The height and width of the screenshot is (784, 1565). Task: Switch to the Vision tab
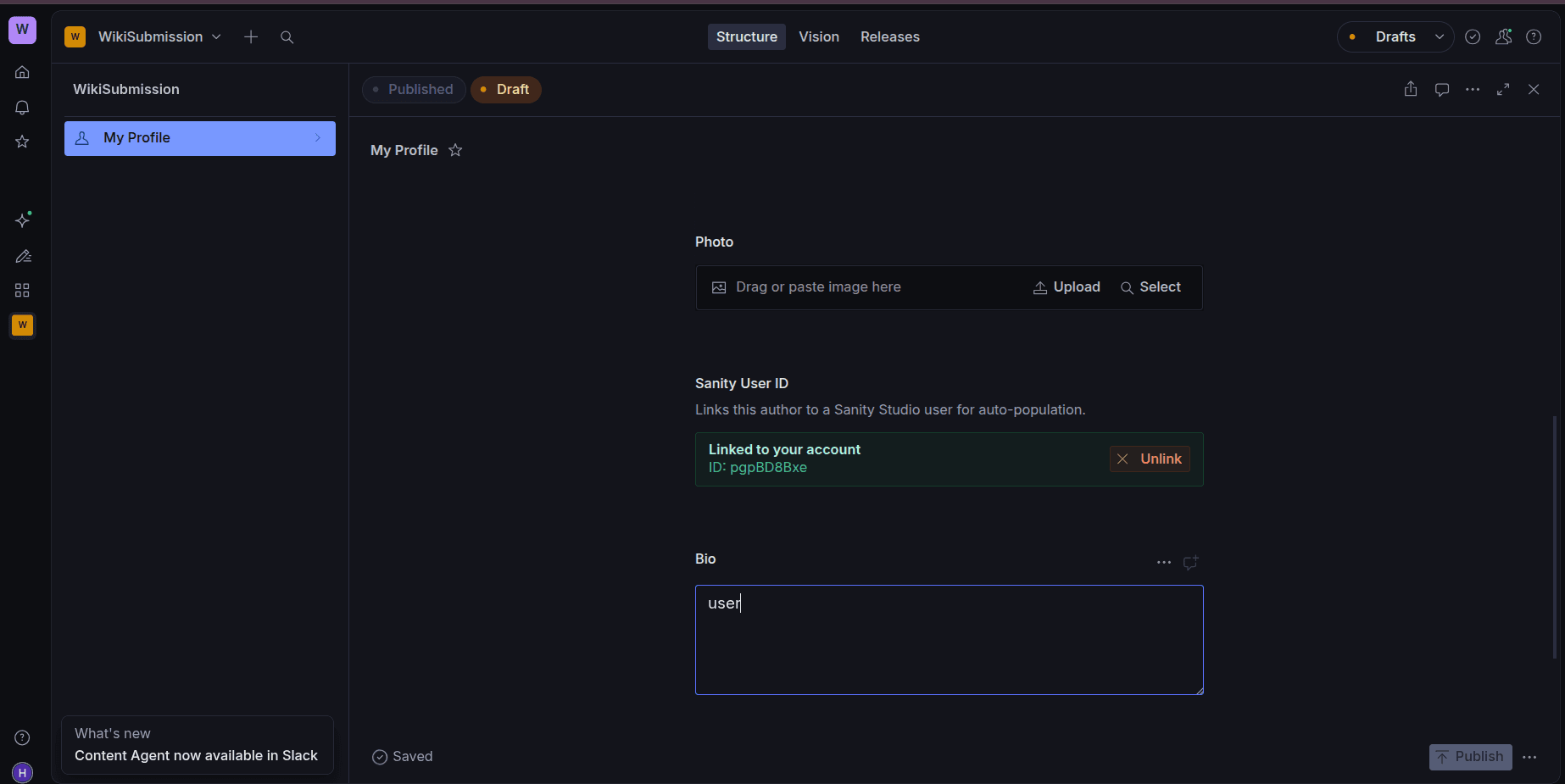coord(818,37)
